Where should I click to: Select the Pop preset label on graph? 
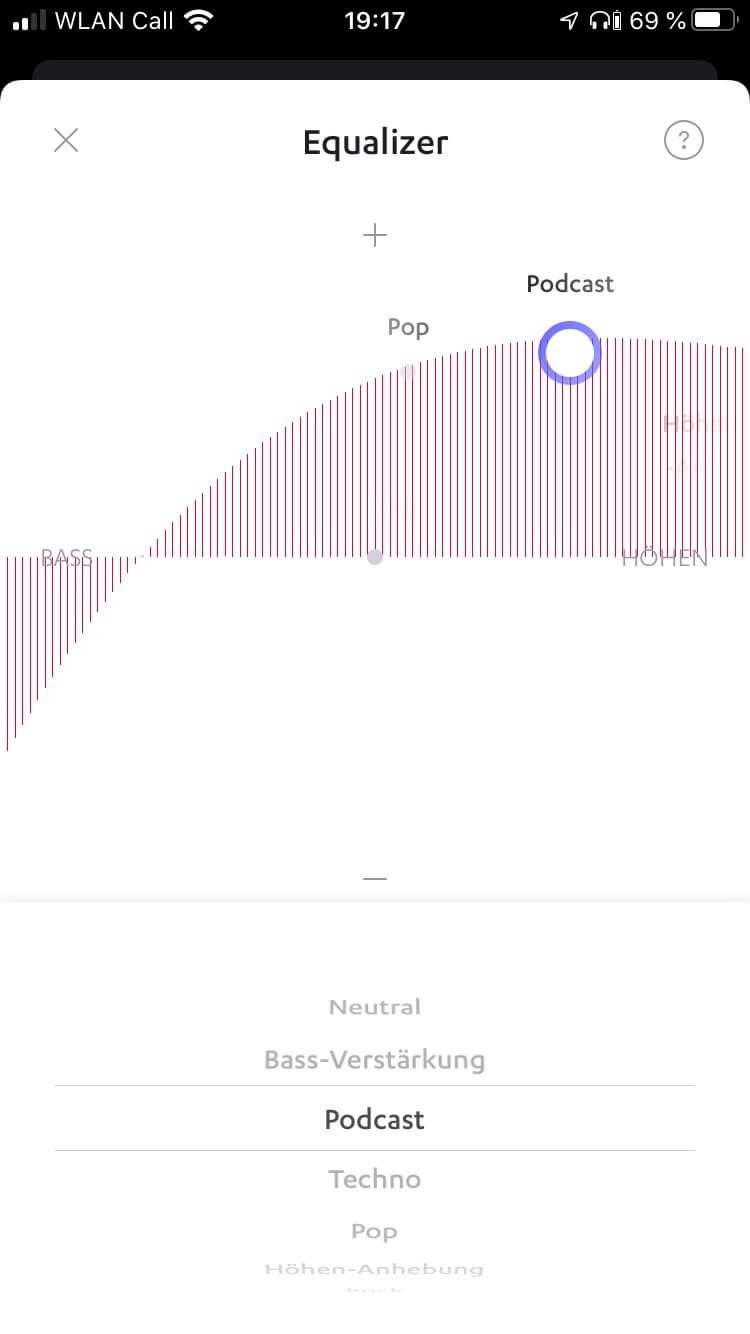[408, 327]
